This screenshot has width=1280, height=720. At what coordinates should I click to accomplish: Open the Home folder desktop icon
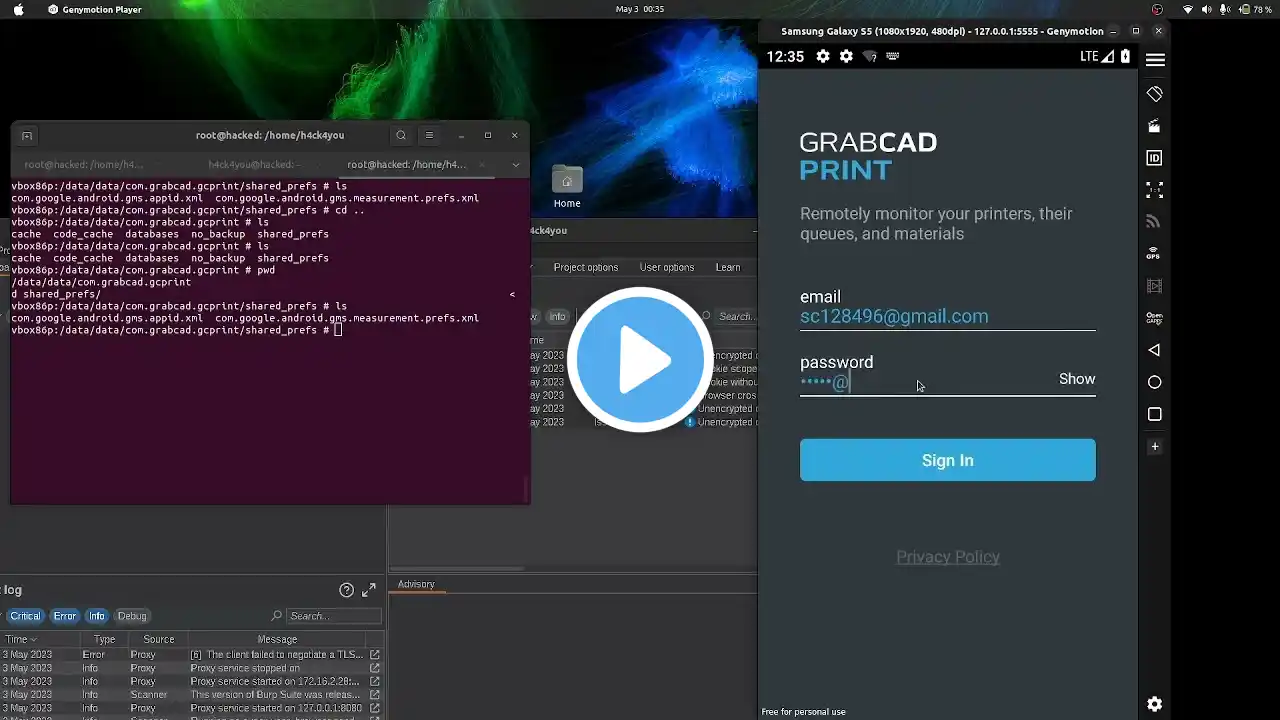[x=567, y=187]
